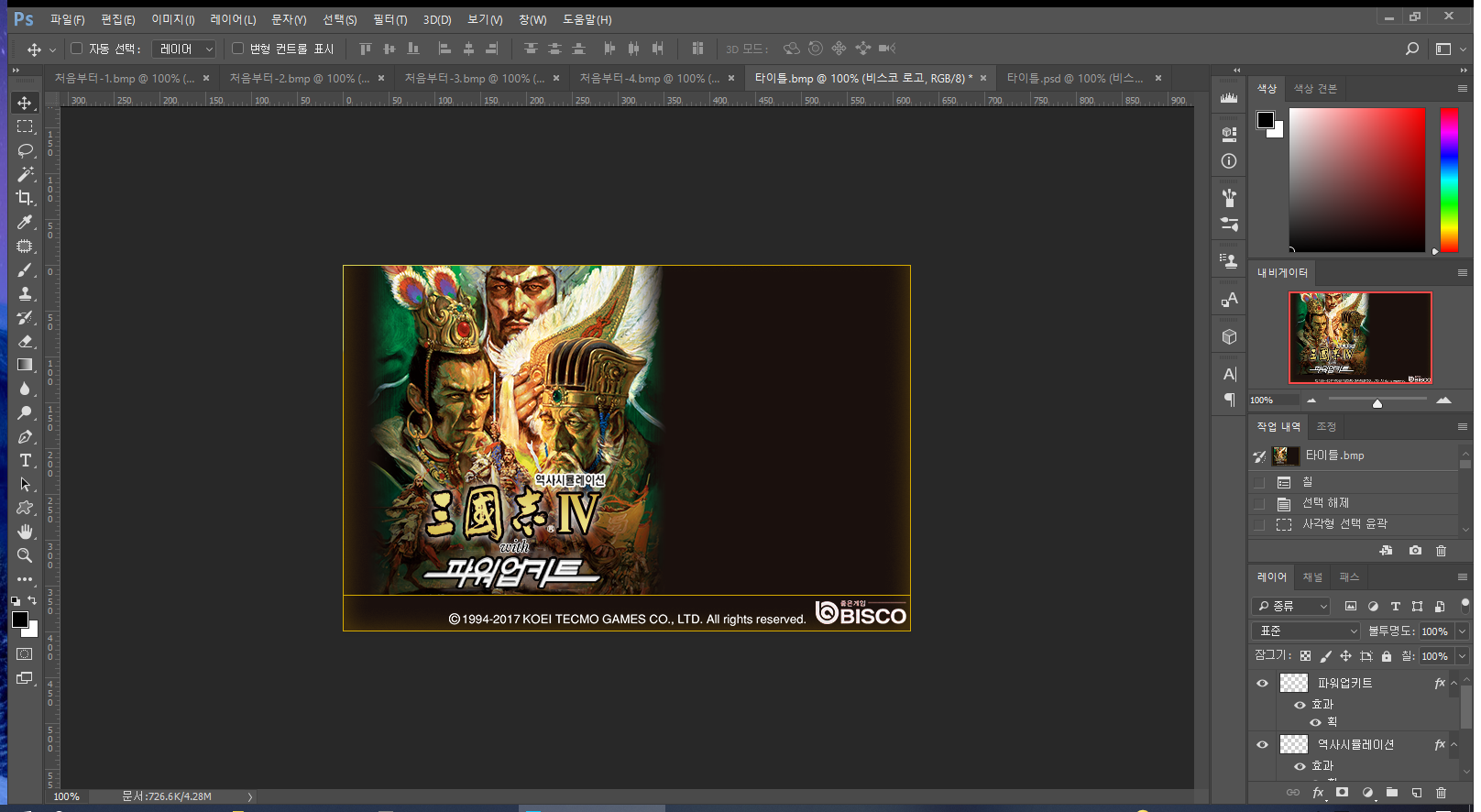The width and height of the screenshot is (1481, 812).
Task: Click the foreground color swatch in toolbar
Action: 20,620
